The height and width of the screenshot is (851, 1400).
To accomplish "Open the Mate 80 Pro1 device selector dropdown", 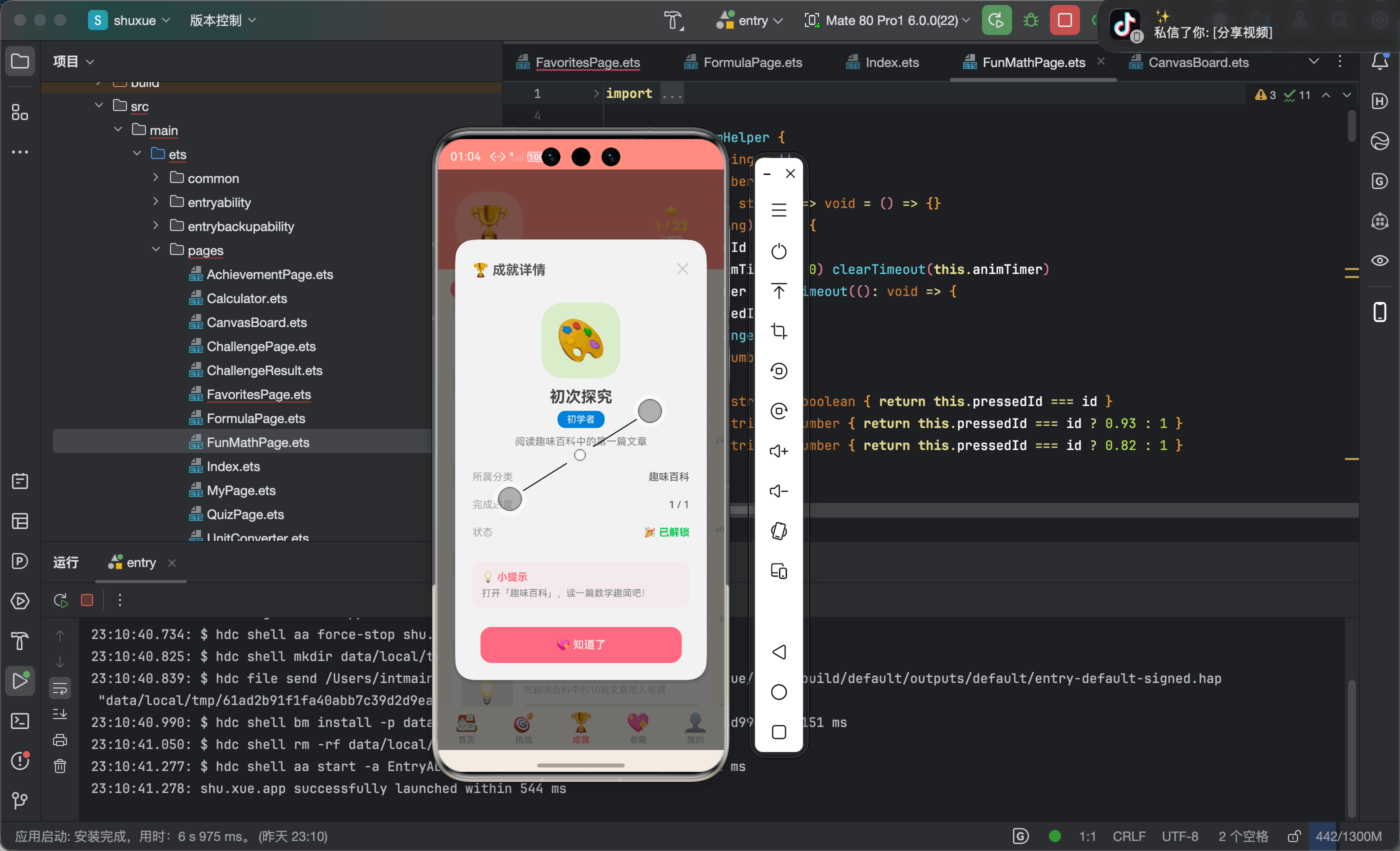I will [887, 20].
